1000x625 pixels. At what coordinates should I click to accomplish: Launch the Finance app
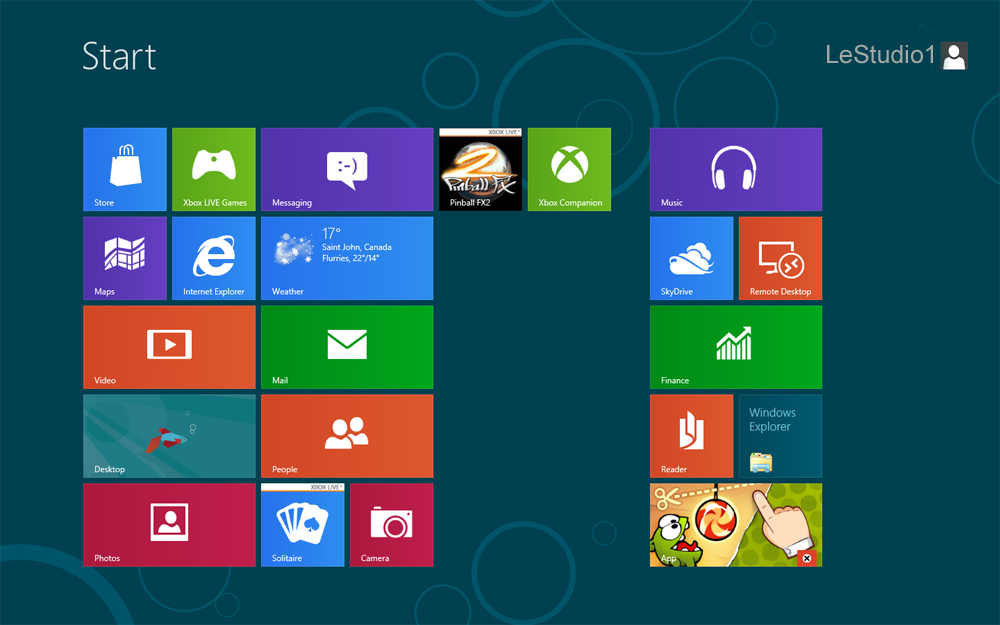735,347
